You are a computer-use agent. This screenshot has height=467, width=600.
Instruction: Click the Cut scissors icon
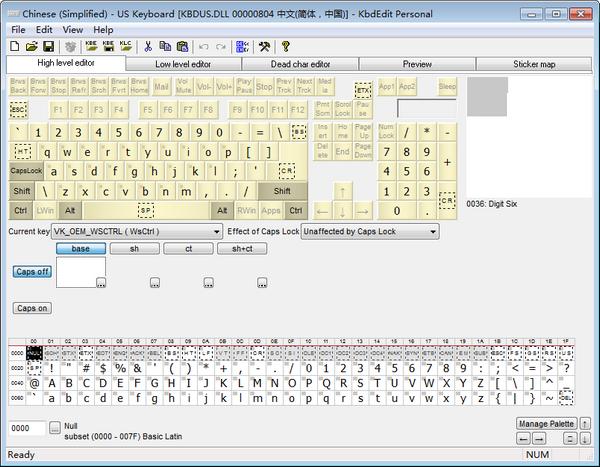(148, 47)
